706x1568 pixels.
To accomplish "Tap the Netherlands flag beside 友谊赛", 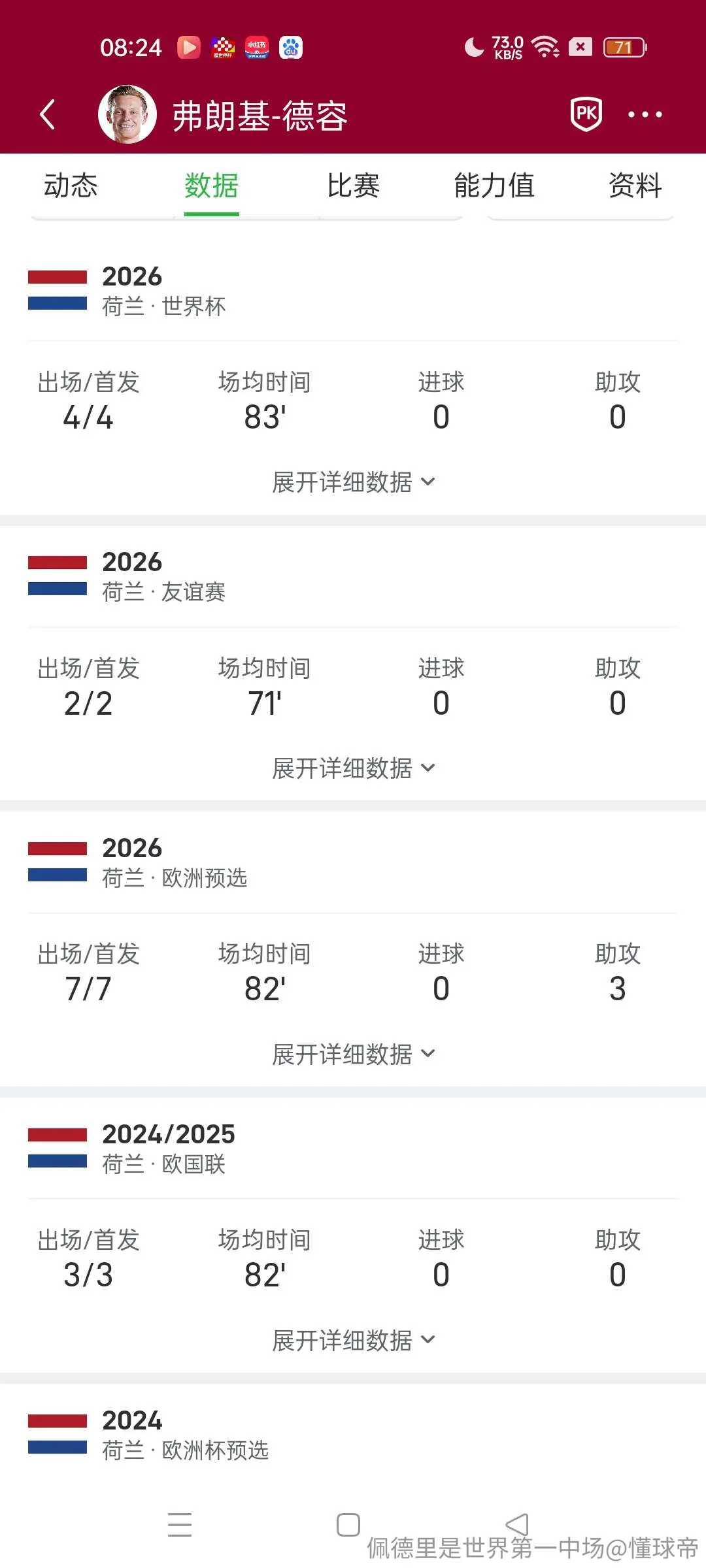I will 58,576.
